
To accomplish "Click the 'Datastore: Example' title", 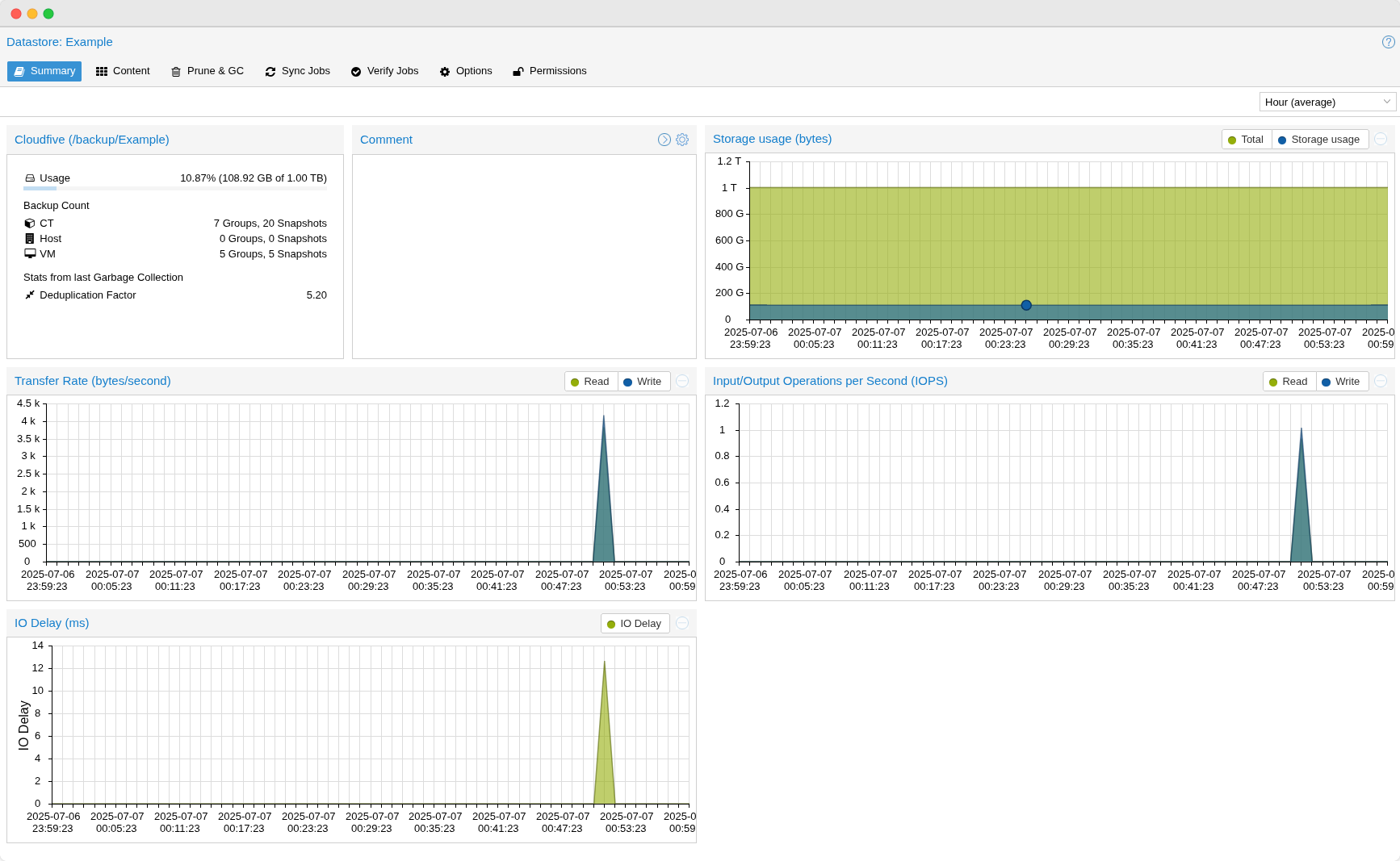I will pos(60,42).
